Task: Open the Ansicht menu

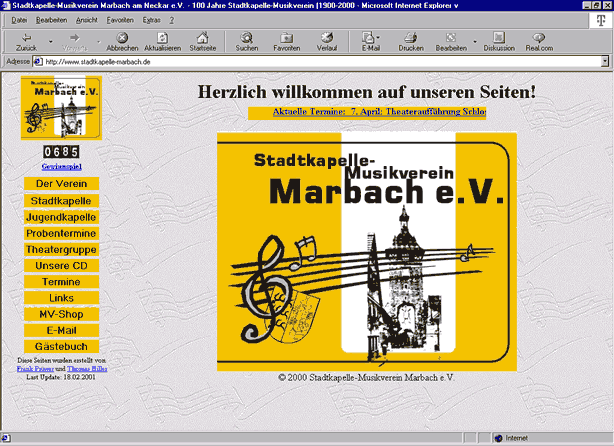Action: click(86, 20)
